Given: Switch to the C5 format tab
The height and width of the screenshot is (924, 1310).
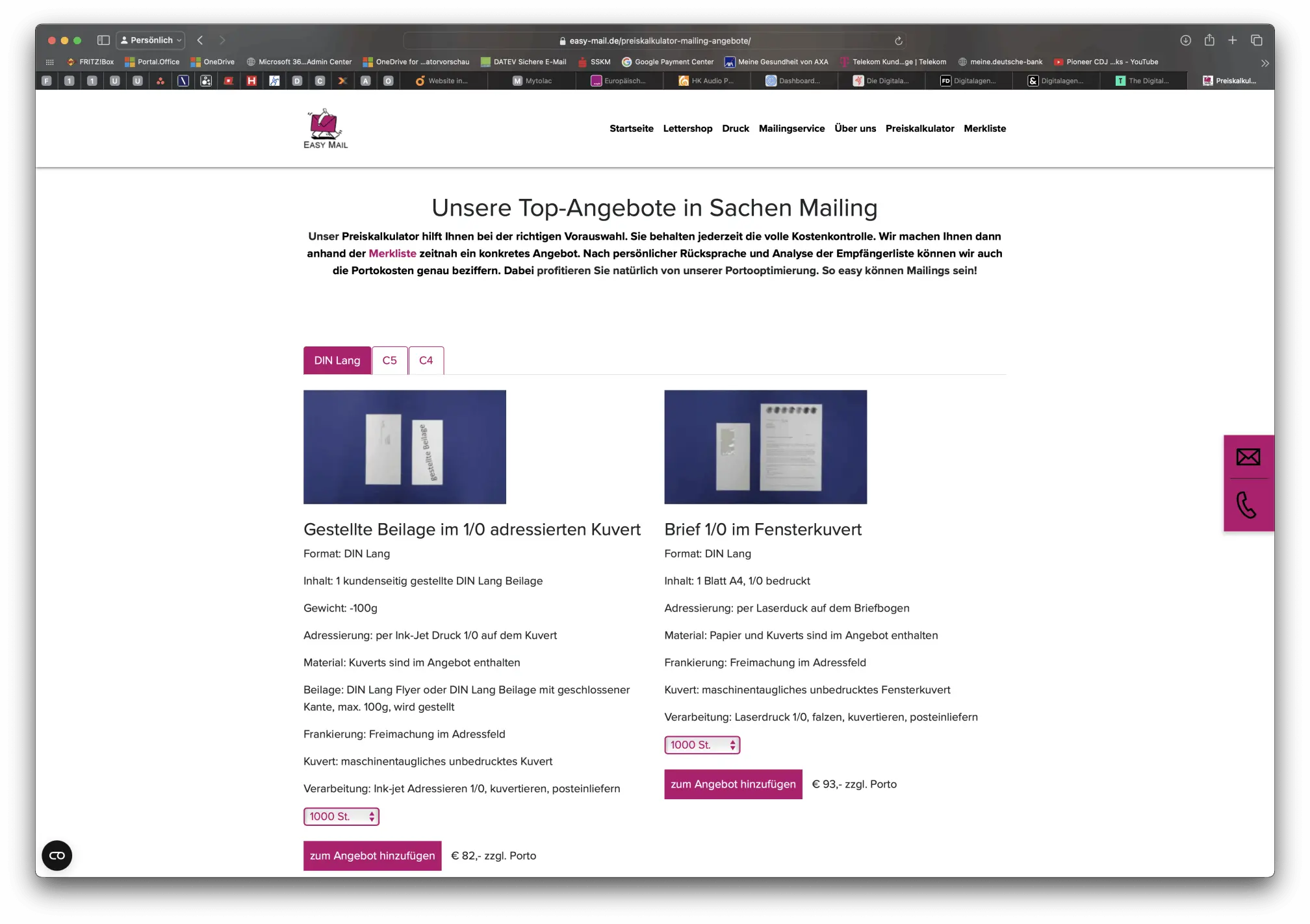Looking at the screenshot, I should 389,360.
